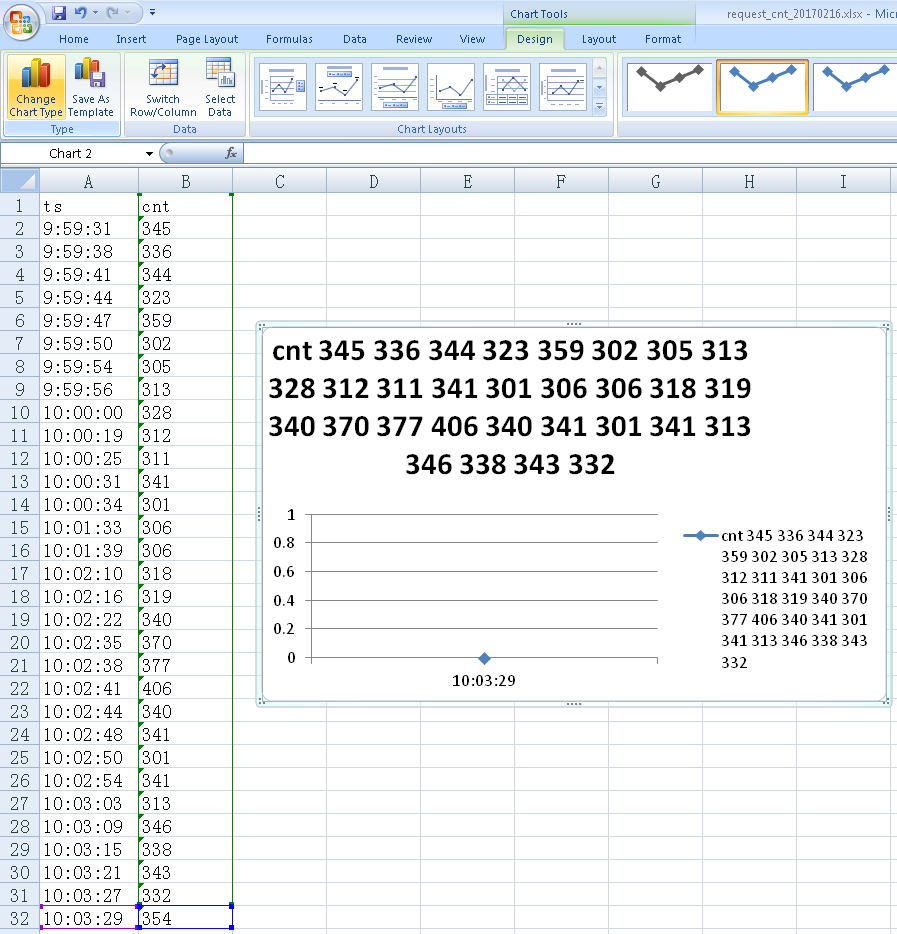Click the 10:03:29 chart axis label

point(484,681)
